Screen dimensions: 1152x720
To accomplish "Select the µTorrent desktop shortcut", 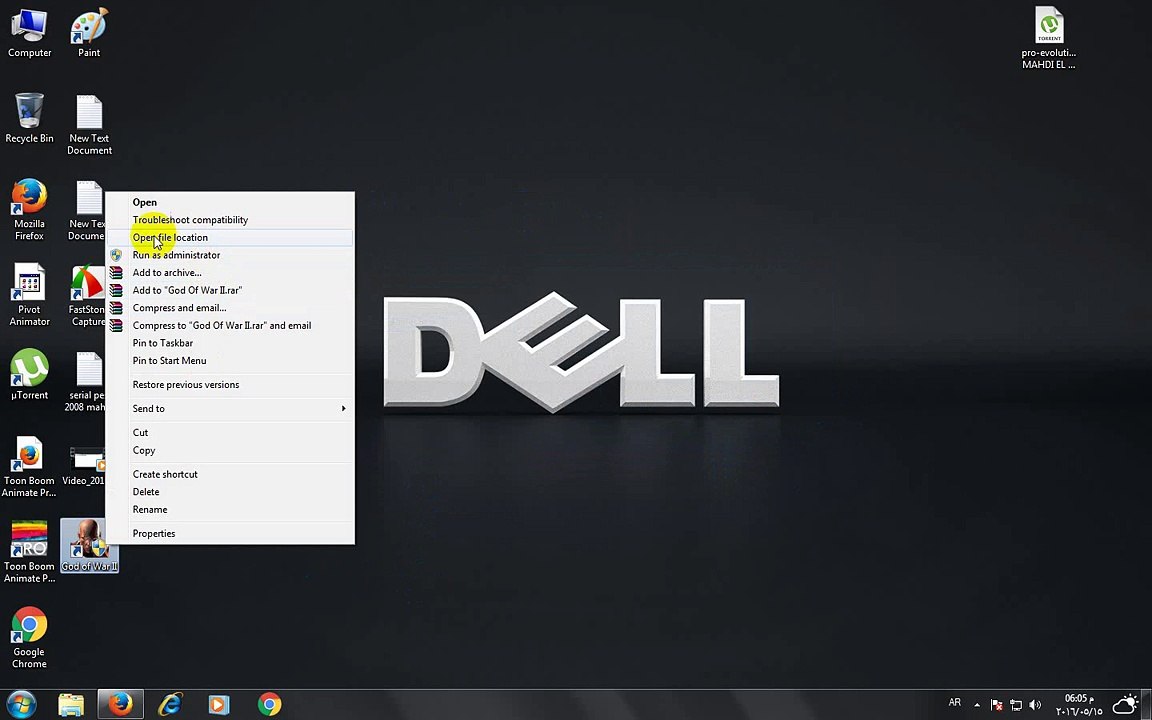I will (x=29, y=374).
